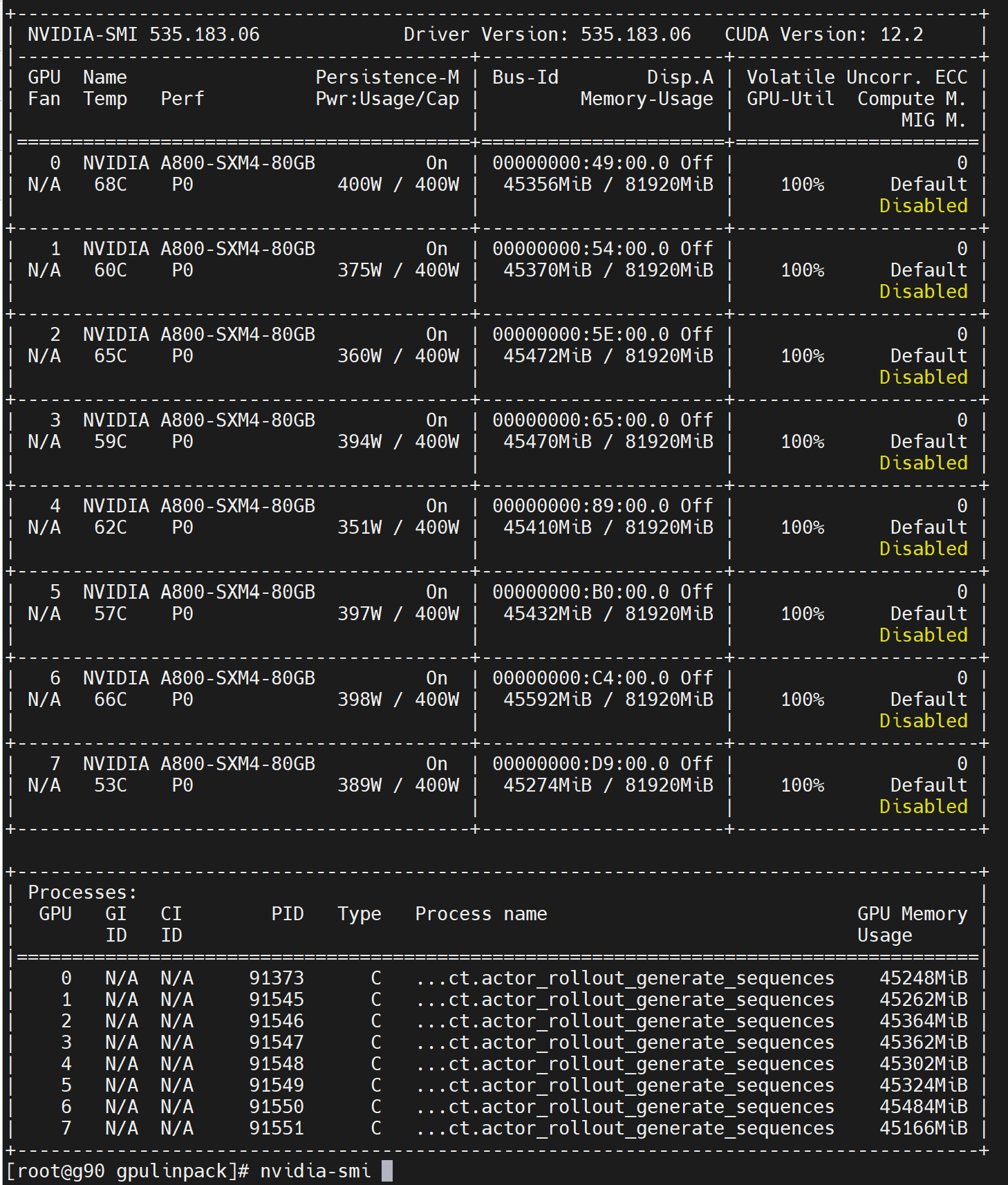Click PID 91550 in the process list
The width and height of the screenshot is (1008, 1185).
[x=277, y=1107]
